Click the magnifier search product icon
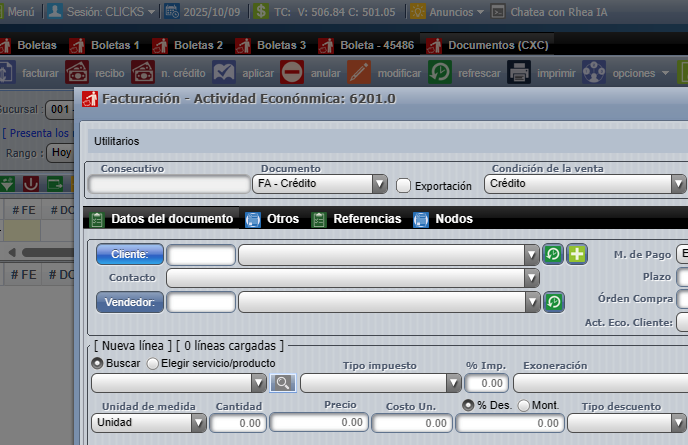 coord(283,383)
